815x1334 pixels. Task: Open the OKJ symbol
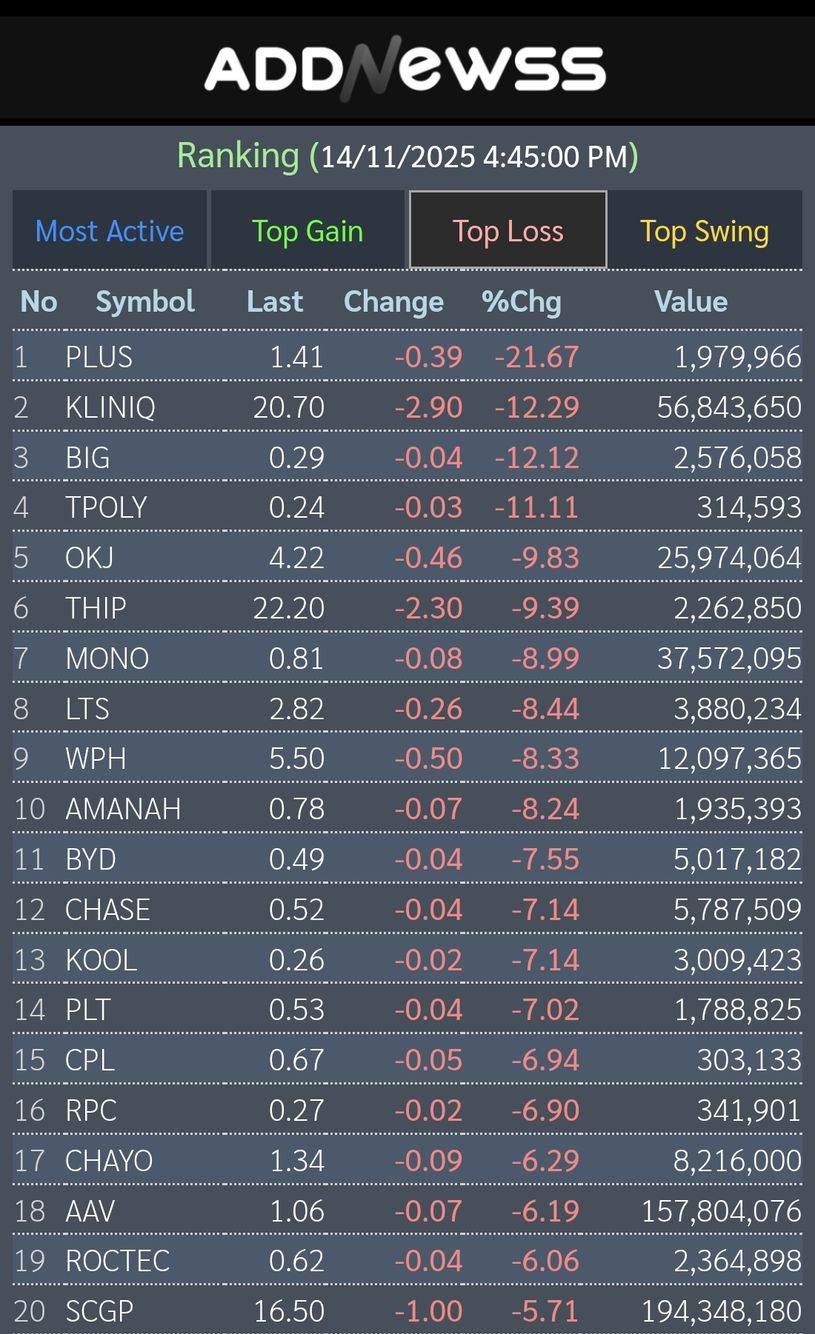pyautogui.click(x=89, y=557)
